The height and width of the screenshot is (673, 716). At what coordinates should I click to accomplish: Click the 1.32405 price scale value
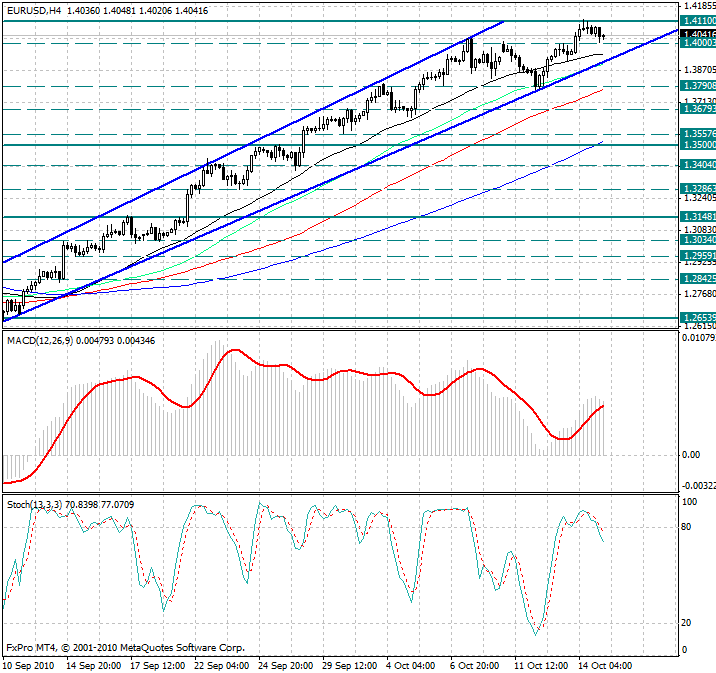click(700, 198)
